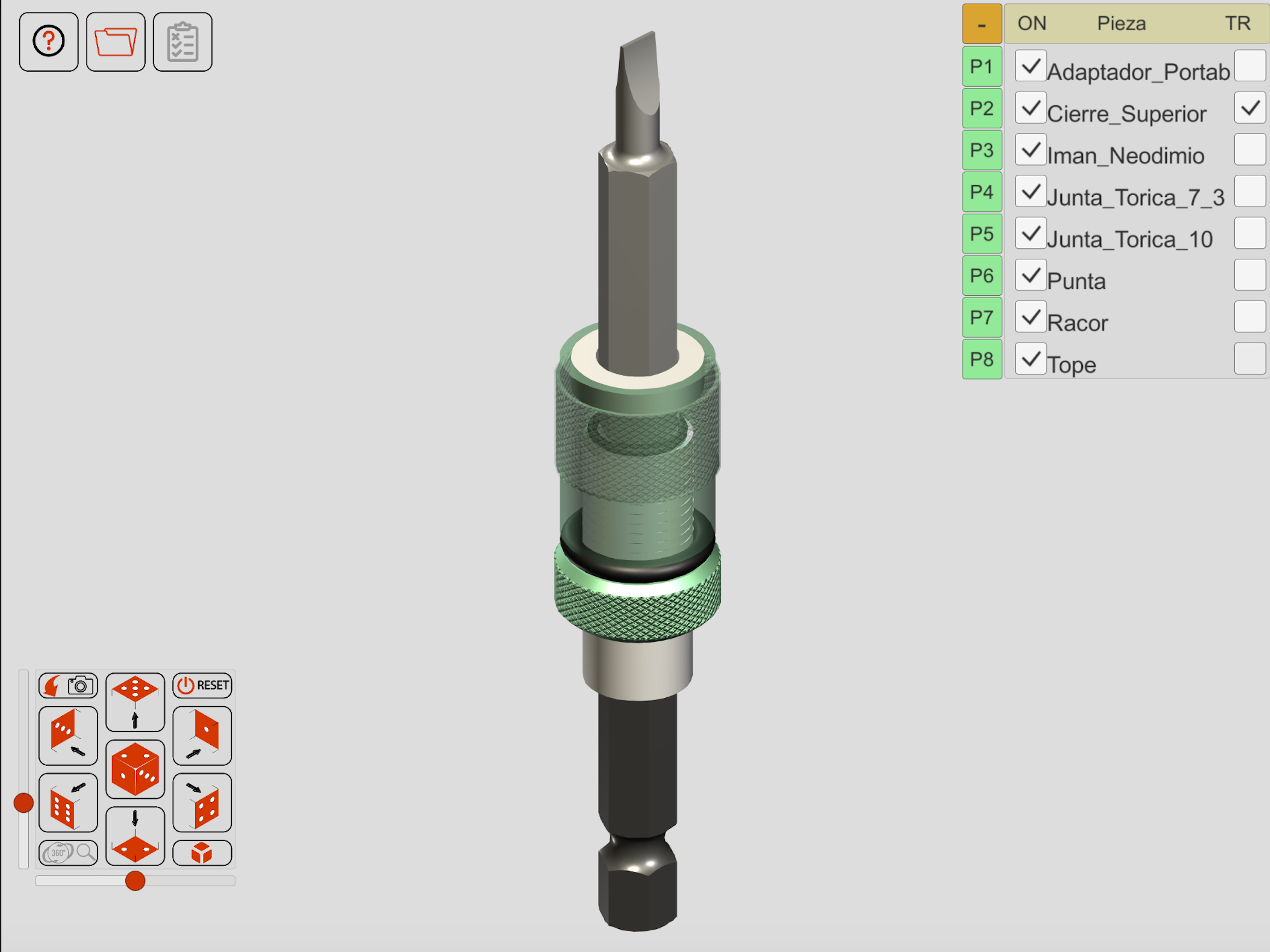Select part P1 green button
This screenshot has width=1270, height=952.
coord(982,66)
